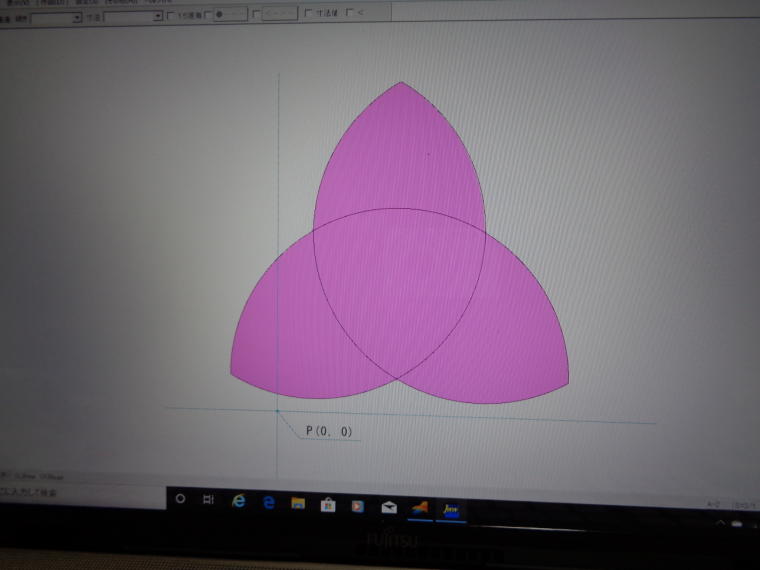Toggle the "<" checkbox in control bar
Viewport: 760px width, 570px height.
(x=348, y=14)
